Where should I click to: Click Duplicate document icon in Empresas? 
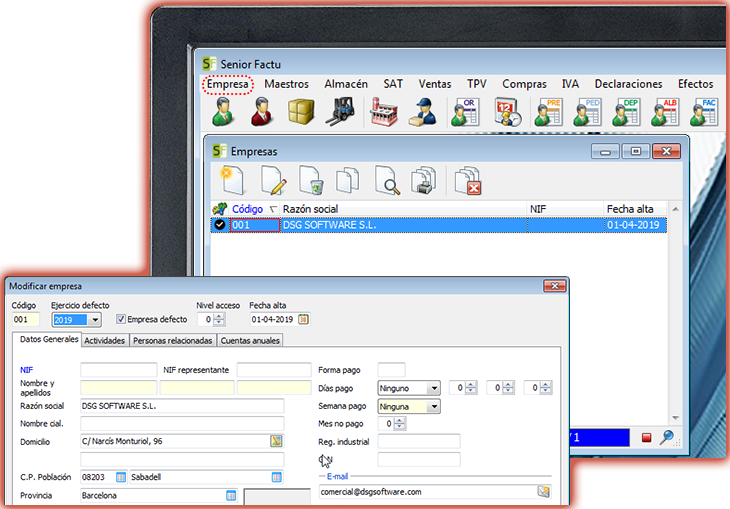347,180
